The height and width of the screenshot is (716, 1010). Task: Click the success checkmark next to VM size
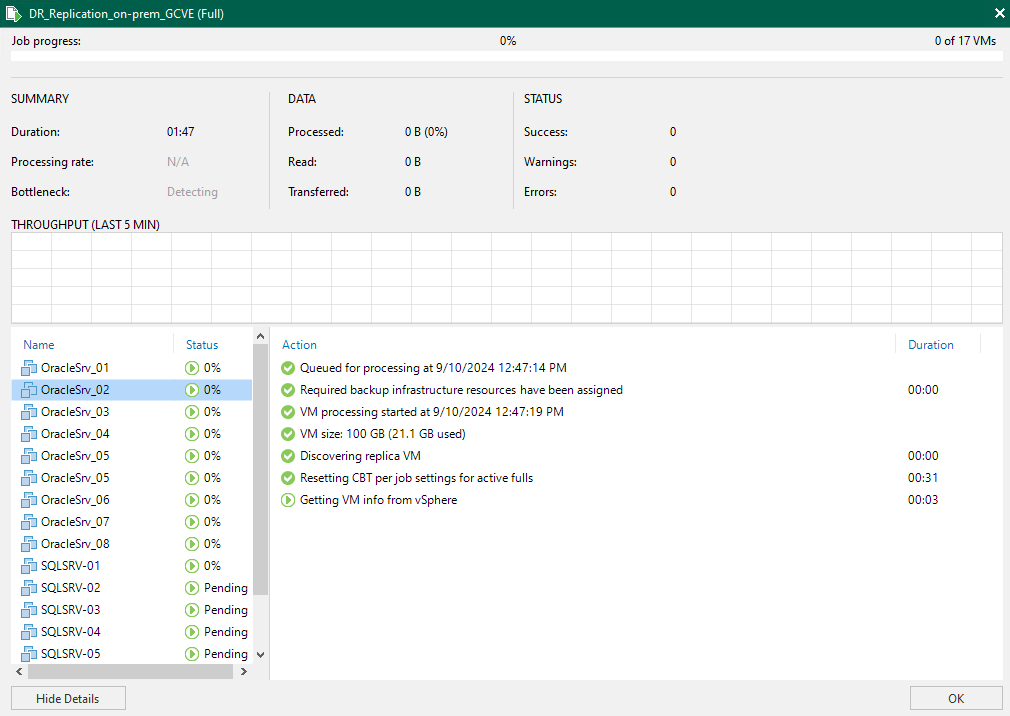(x=289, y=434)
